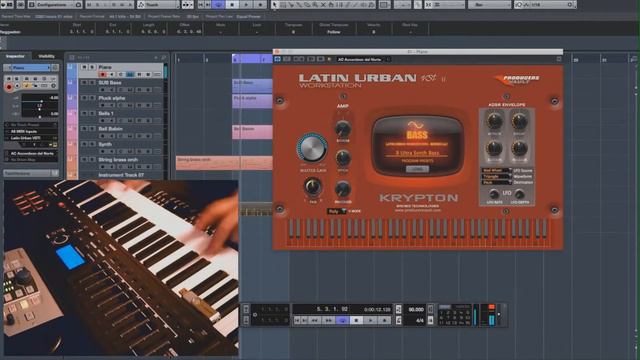Click the Stop button in bottom transport panel

click(x=356, y=320)
